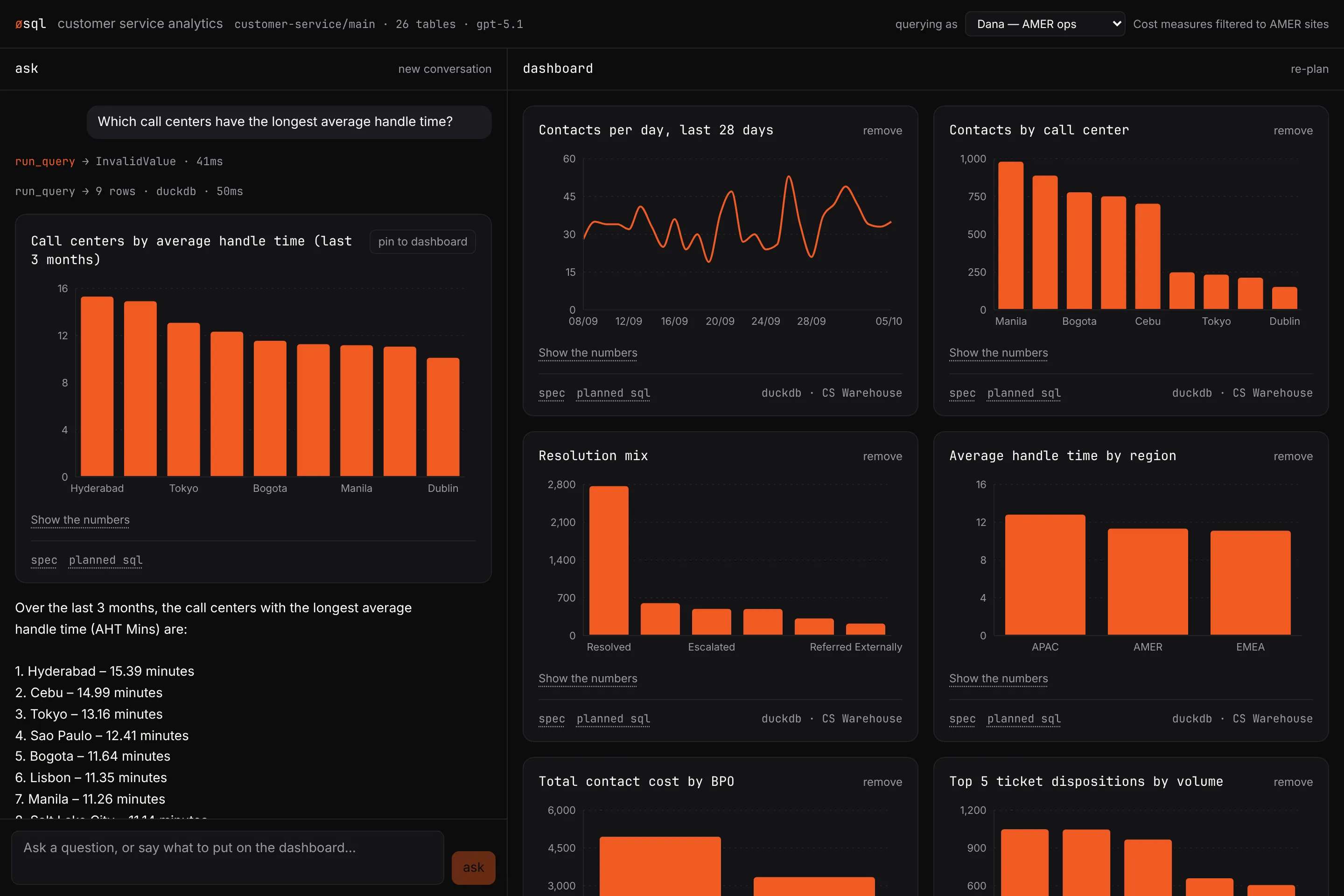Remove the Resolution mix card
The height and width of the screenshot is (896, 1344).
pos(882,456)
